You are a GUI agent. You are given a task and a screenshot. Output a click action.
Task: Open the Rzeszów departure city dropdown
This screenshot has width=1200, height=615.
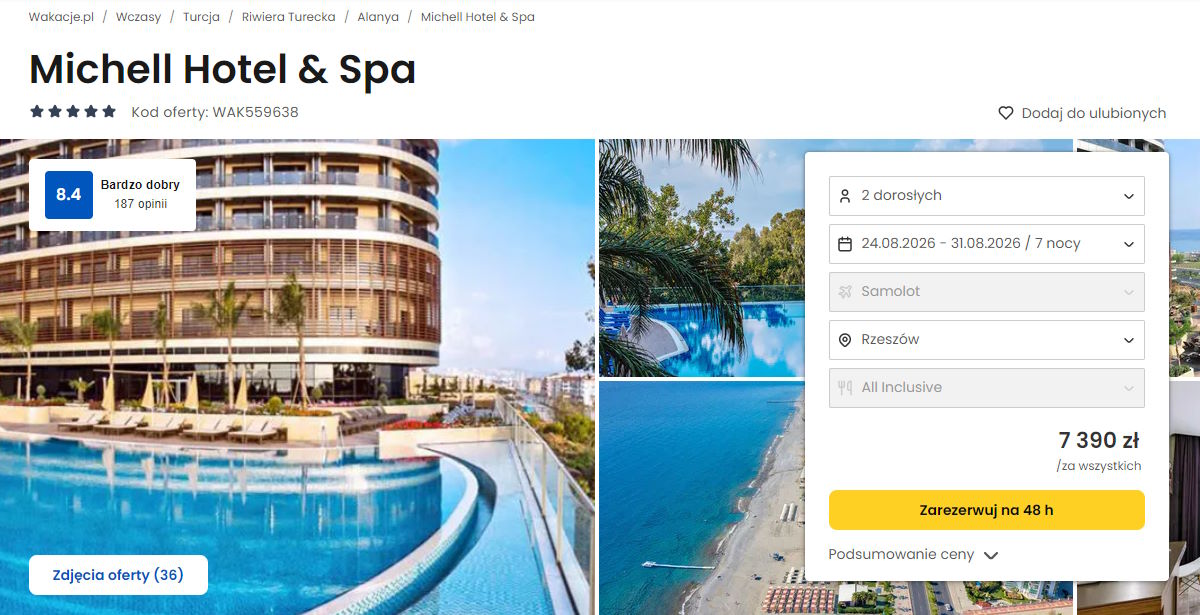tap(987, 339)
